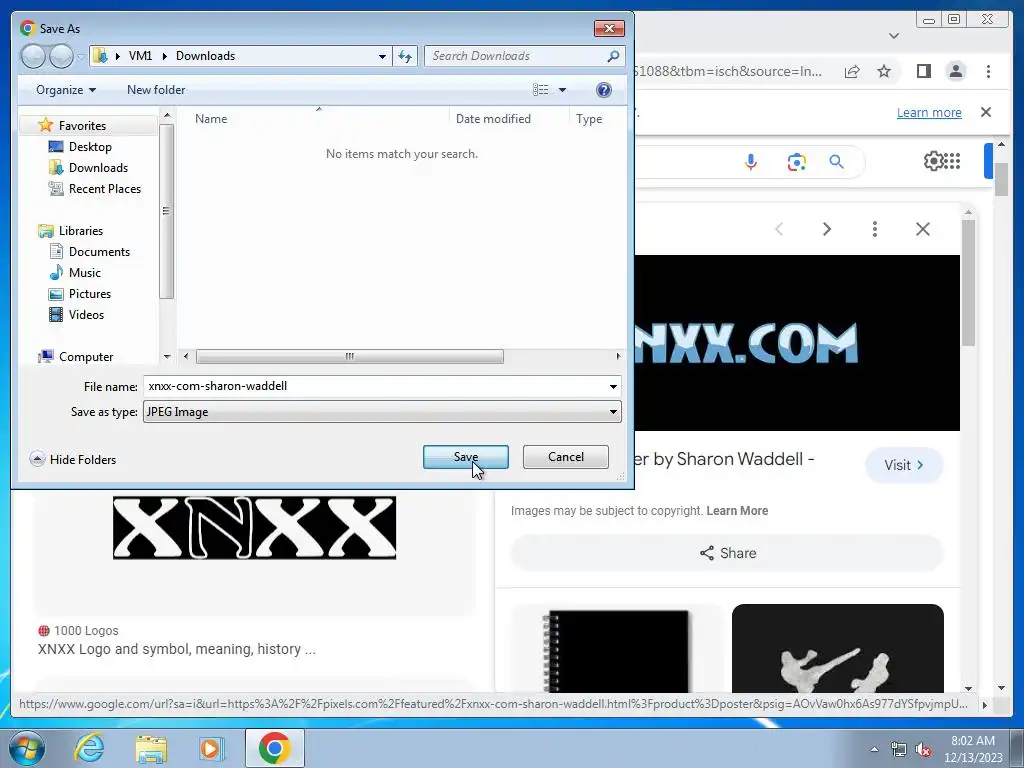Open the Music library
Screen dimensions: 1024x768
click(85, 272)
